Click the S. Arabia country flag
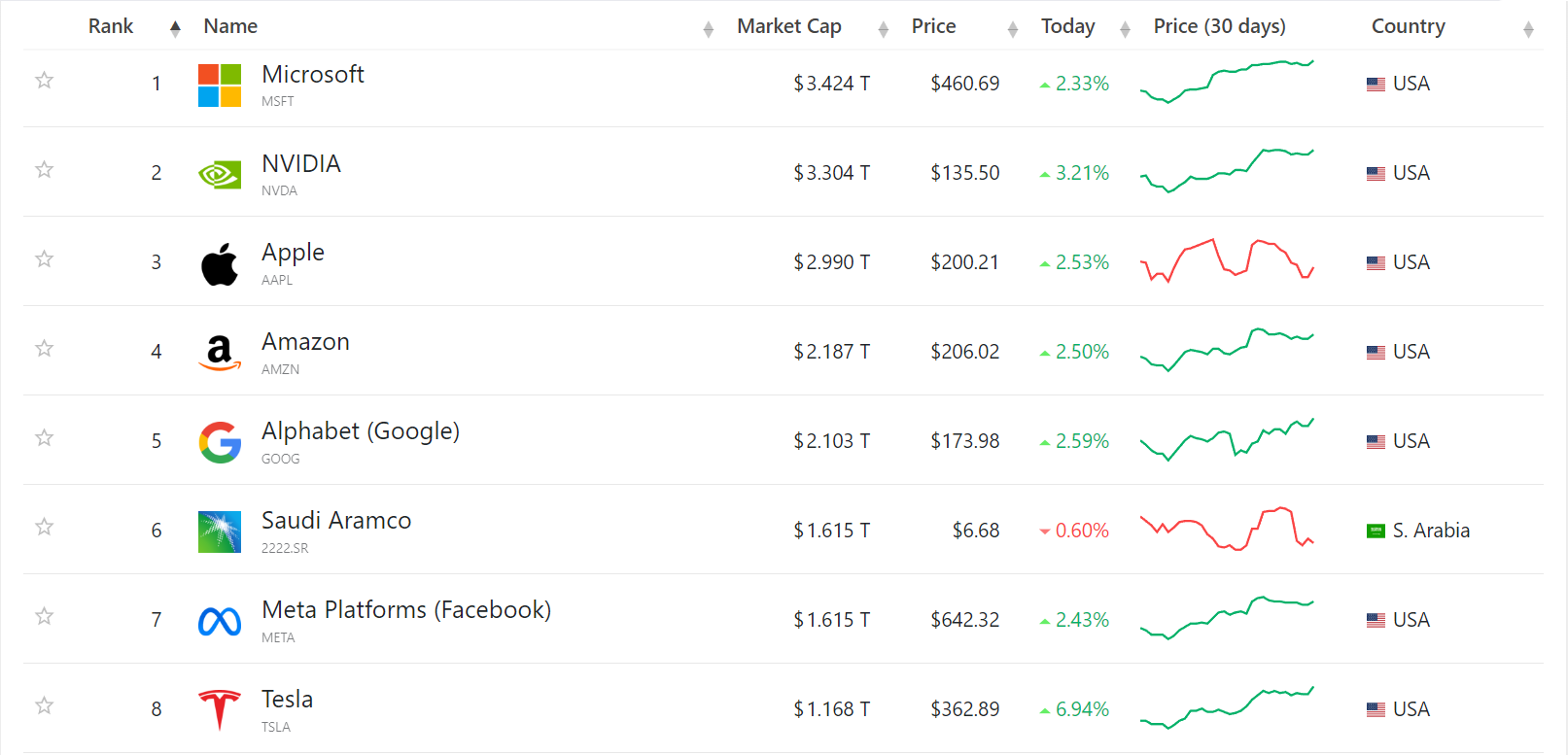This screenshot has height=755, width=1568. [1376, 531]
